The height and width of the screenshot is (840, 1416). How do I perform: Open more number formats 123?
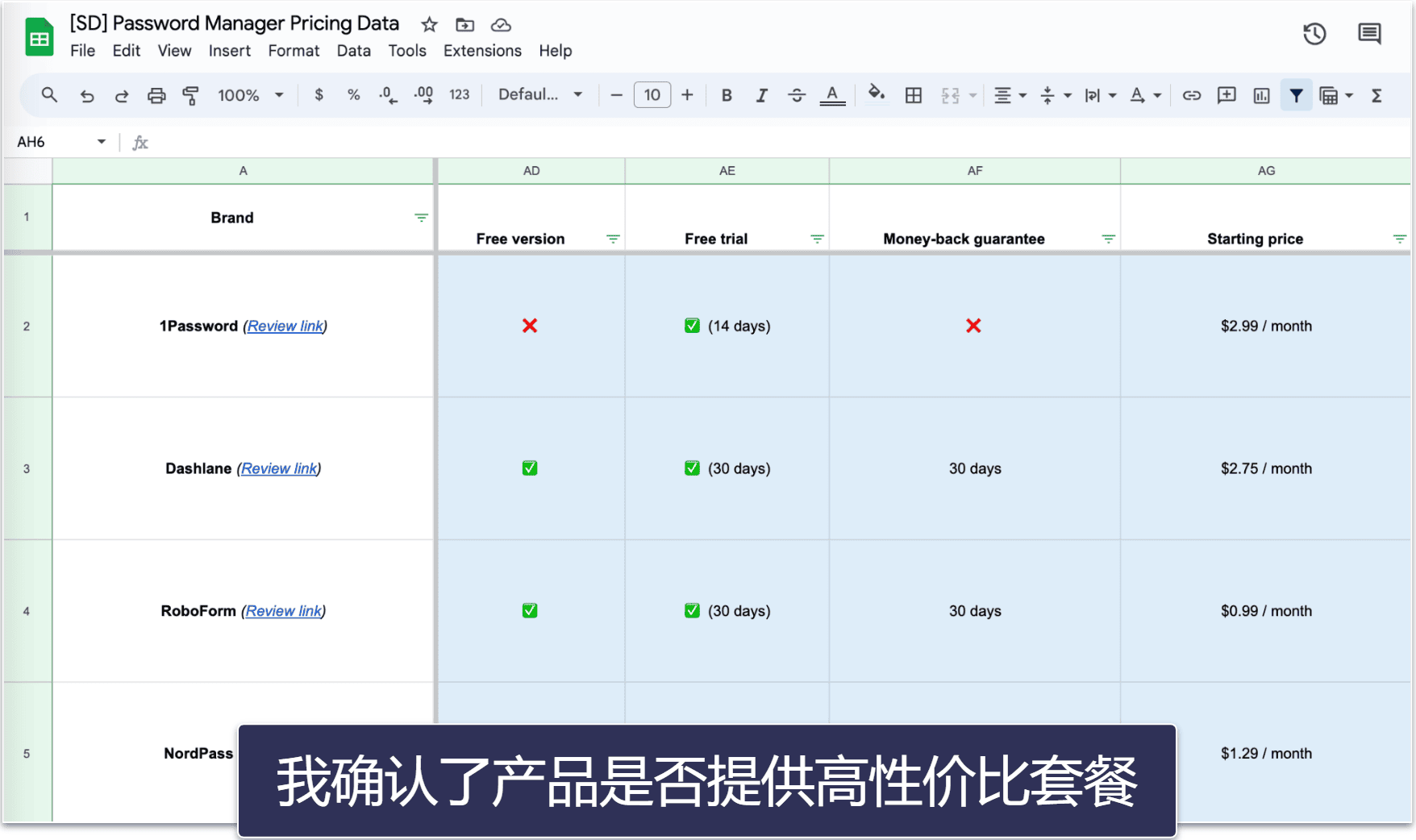(460, 95)
